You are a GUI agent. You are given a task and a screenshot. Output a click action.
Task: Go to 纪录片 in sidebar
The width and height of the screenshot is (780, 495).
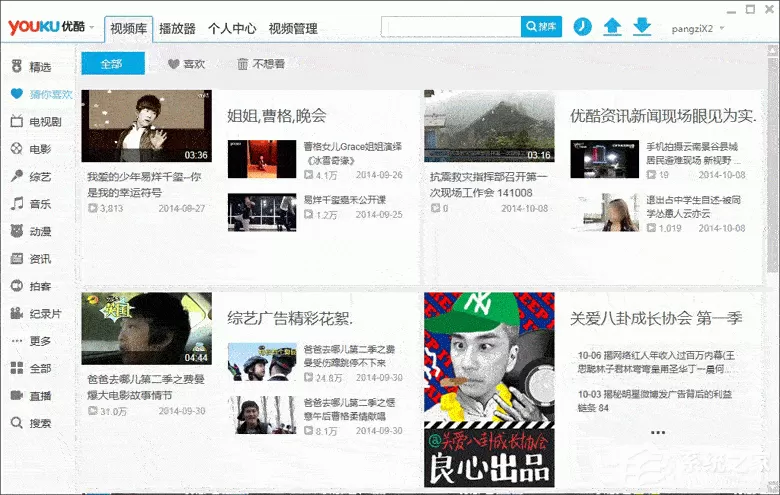[36, 313]
